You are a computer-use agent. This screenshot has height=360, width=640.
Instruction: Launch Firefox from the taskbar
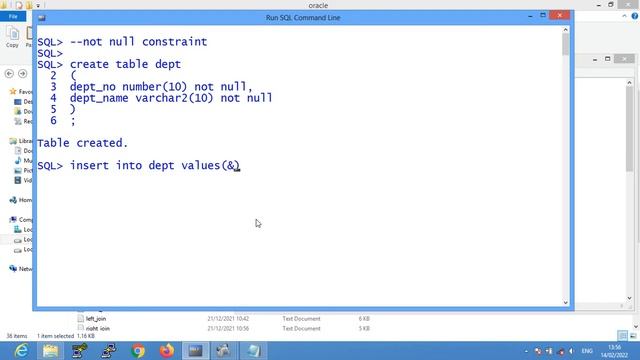click(x=167, y=351)
